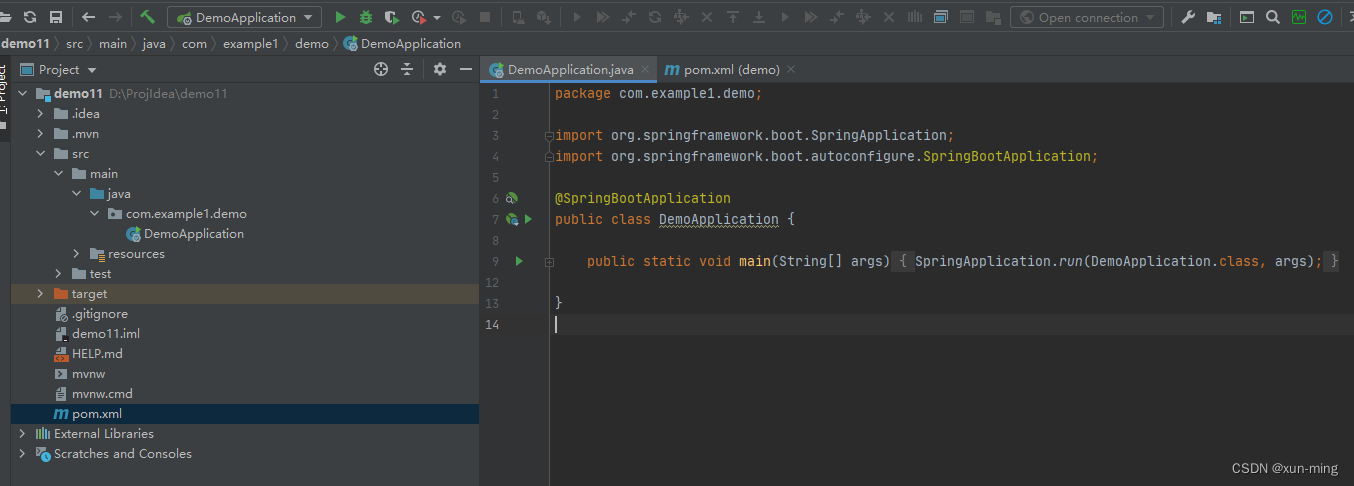Collapse the com.example1.demo package
Viewport: 1354px width, 486px height.
pos(95,214)
